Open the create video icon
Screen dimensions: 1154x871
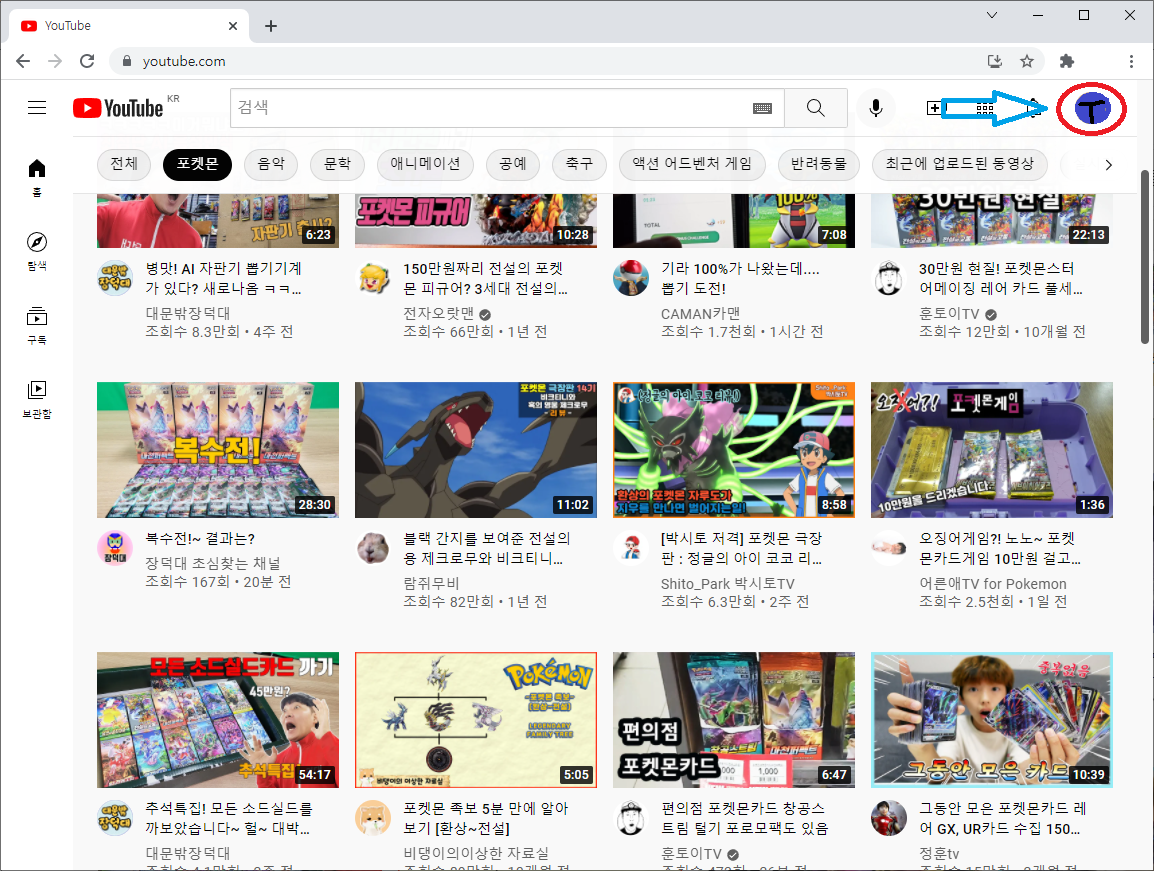[933, 108]
